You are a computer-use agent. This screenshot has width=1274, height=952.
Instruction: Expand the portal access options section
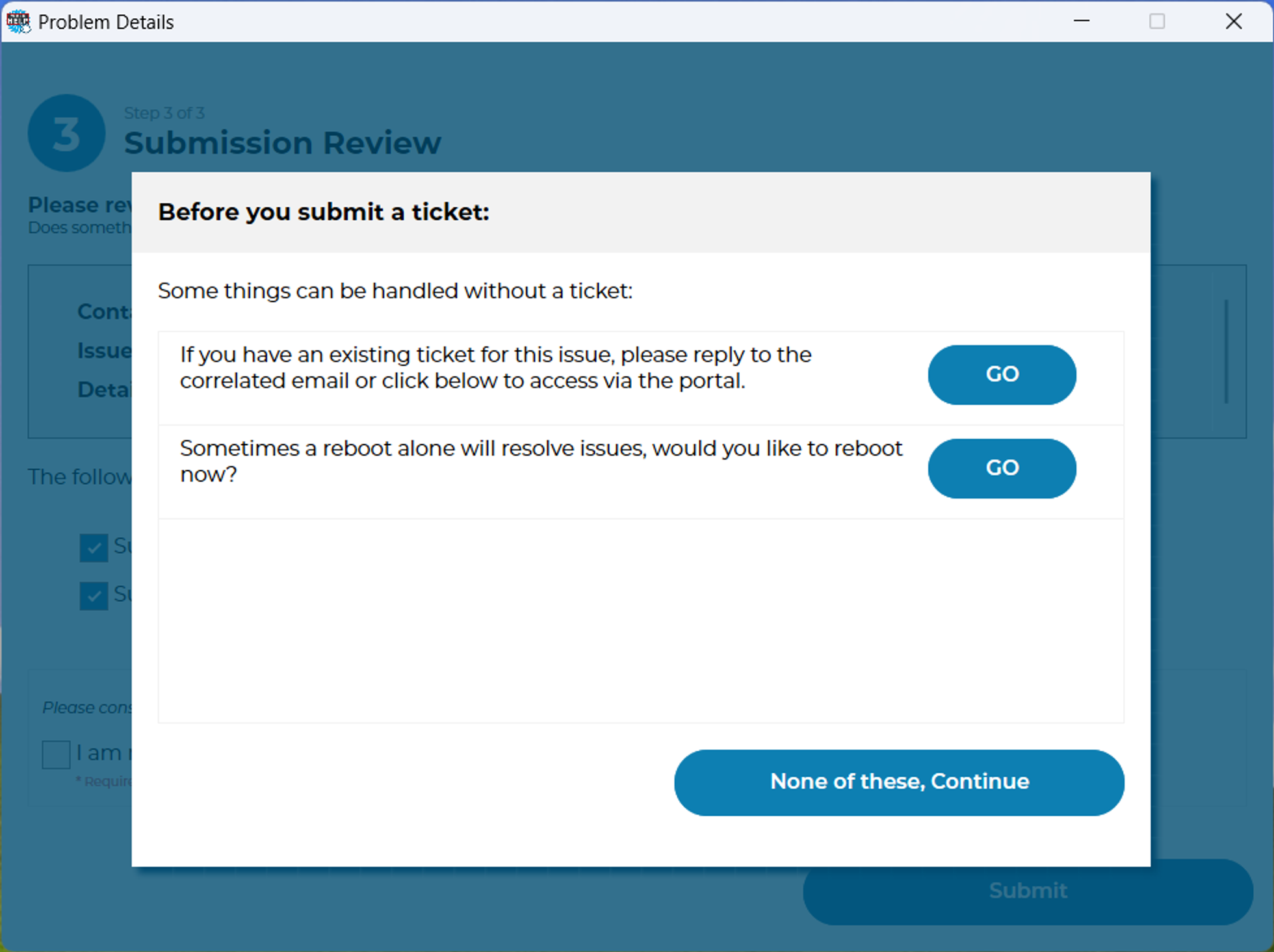click(x=1000, y=374)
